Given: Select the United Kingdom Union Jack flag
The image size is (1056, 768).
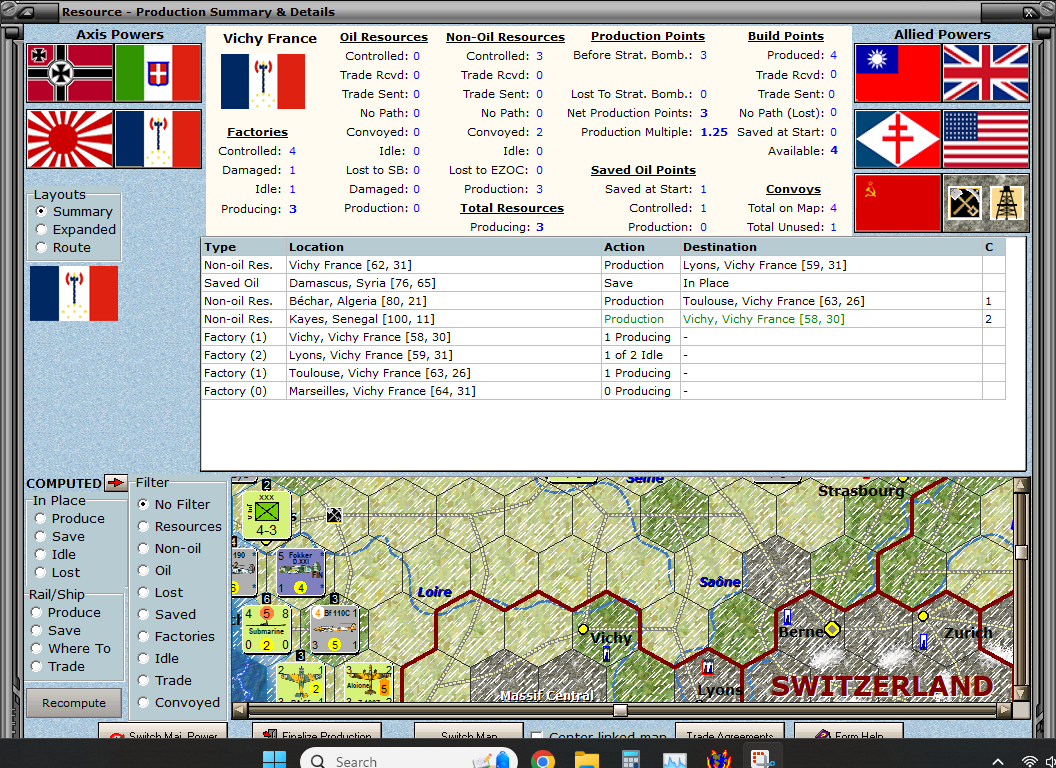Looking at the screenshot, I should tap(986, 73).
